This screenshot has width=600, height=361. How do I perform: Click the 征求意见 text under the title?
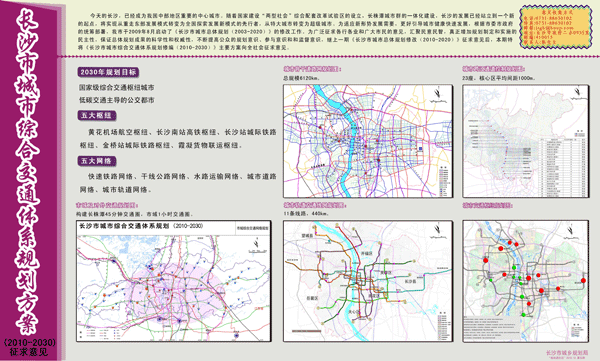(29, 352)
